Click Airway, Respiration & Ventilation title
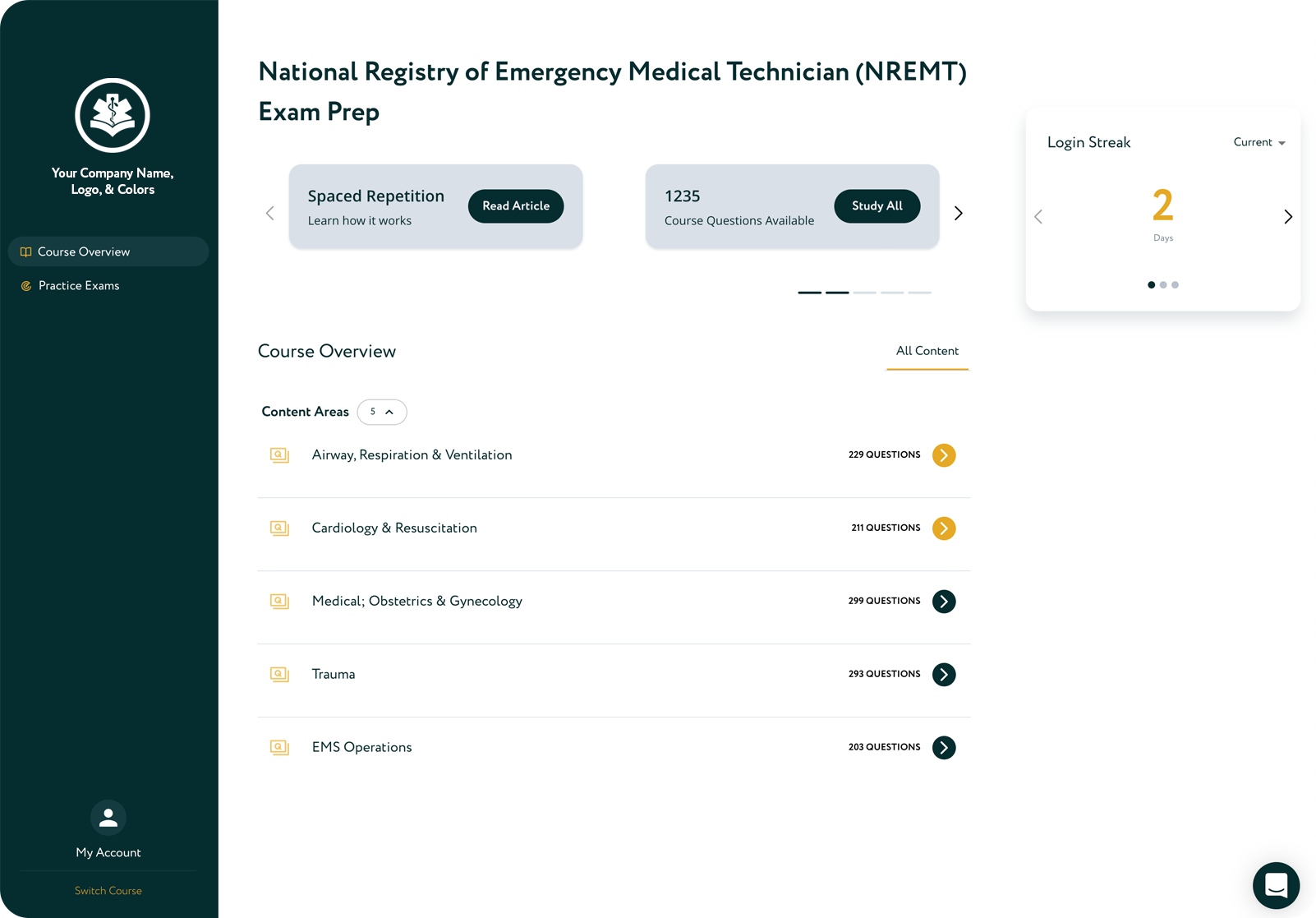 412,455
